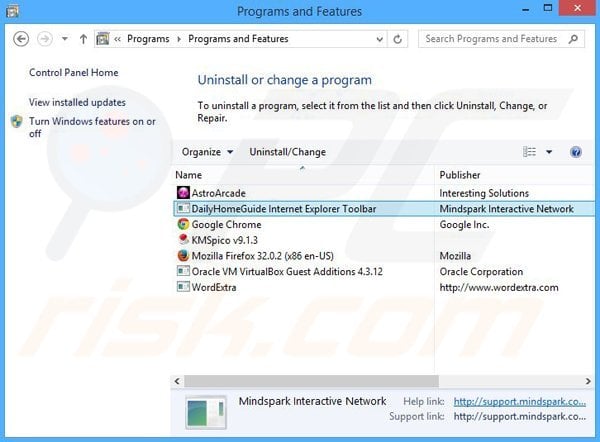Select the KMSpico v9.1.3 entry
Viewport: 600px width, 442px height.
(225, 240)
